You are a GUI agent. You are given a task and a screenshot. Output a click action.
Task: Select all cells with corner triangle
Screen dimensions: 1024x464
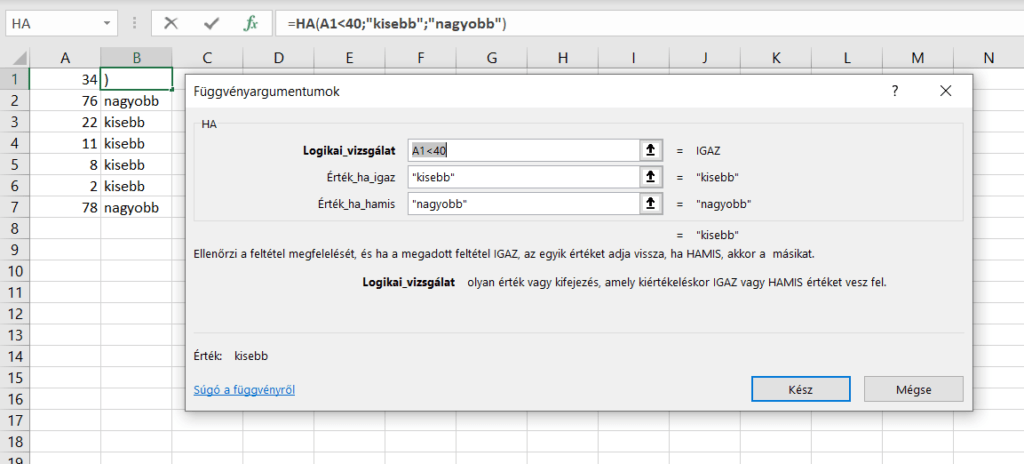(15, 58)
